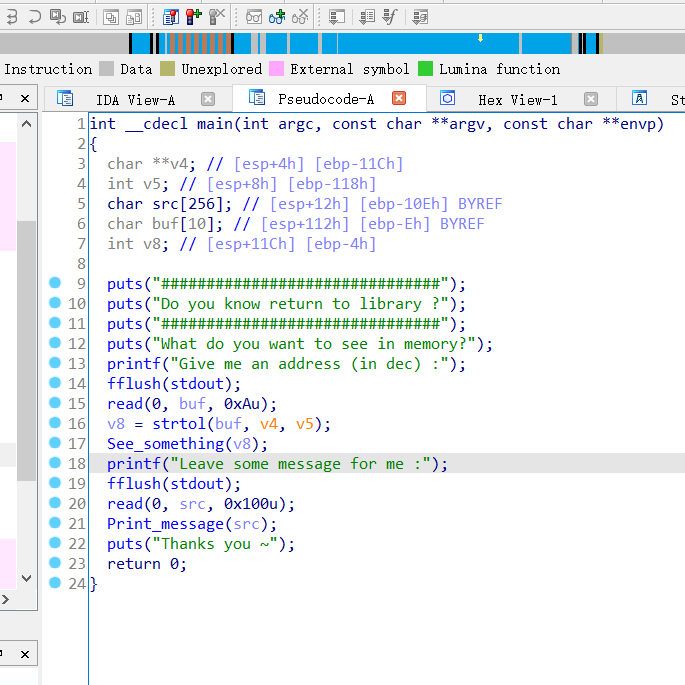685x685 pixels.
Task: Click read call on line 20
Action: tap(125, 504)
